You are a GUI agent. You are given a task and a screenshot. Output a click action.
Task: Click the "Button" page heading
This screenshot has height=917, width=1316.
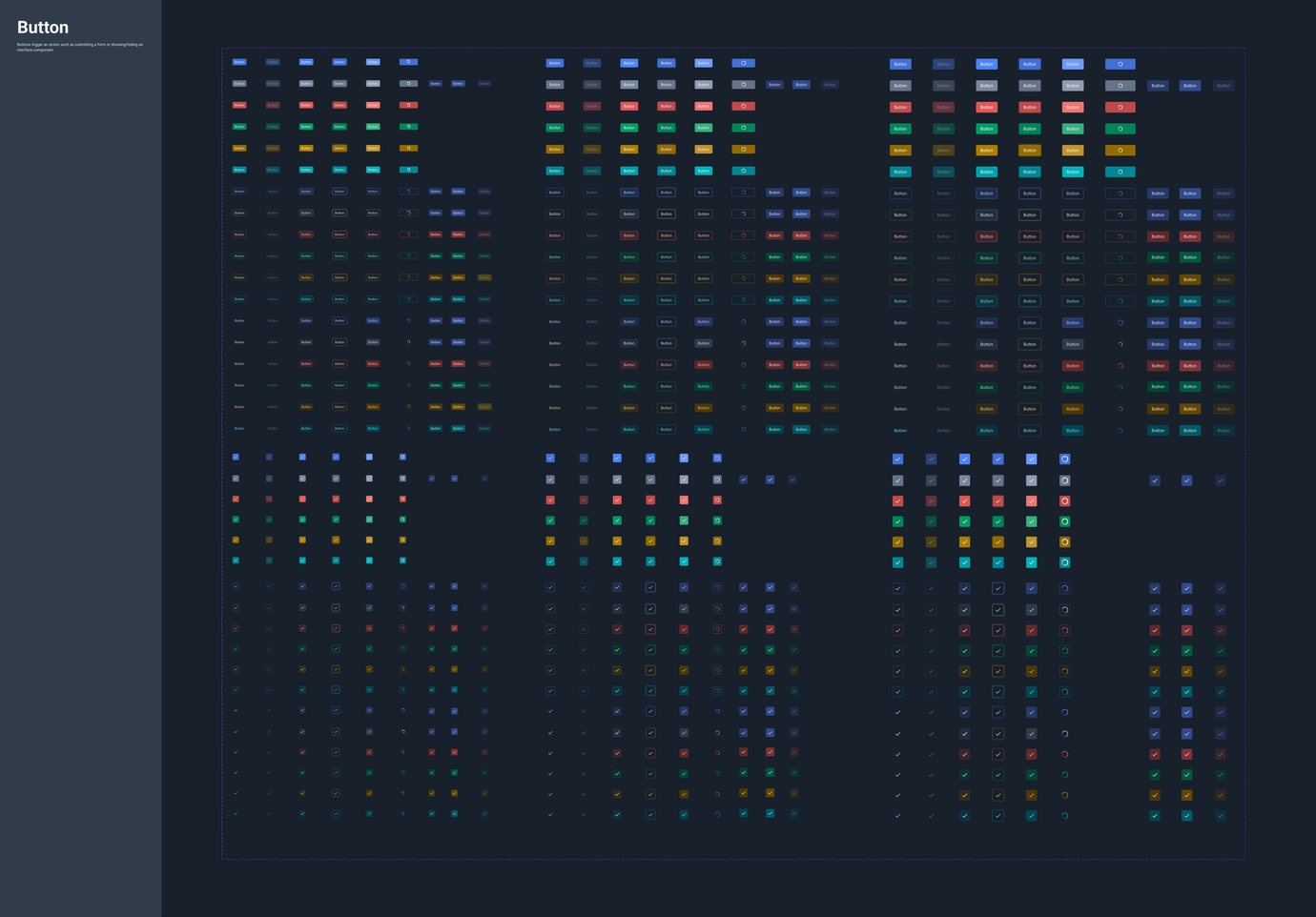[x=43, y=28]
